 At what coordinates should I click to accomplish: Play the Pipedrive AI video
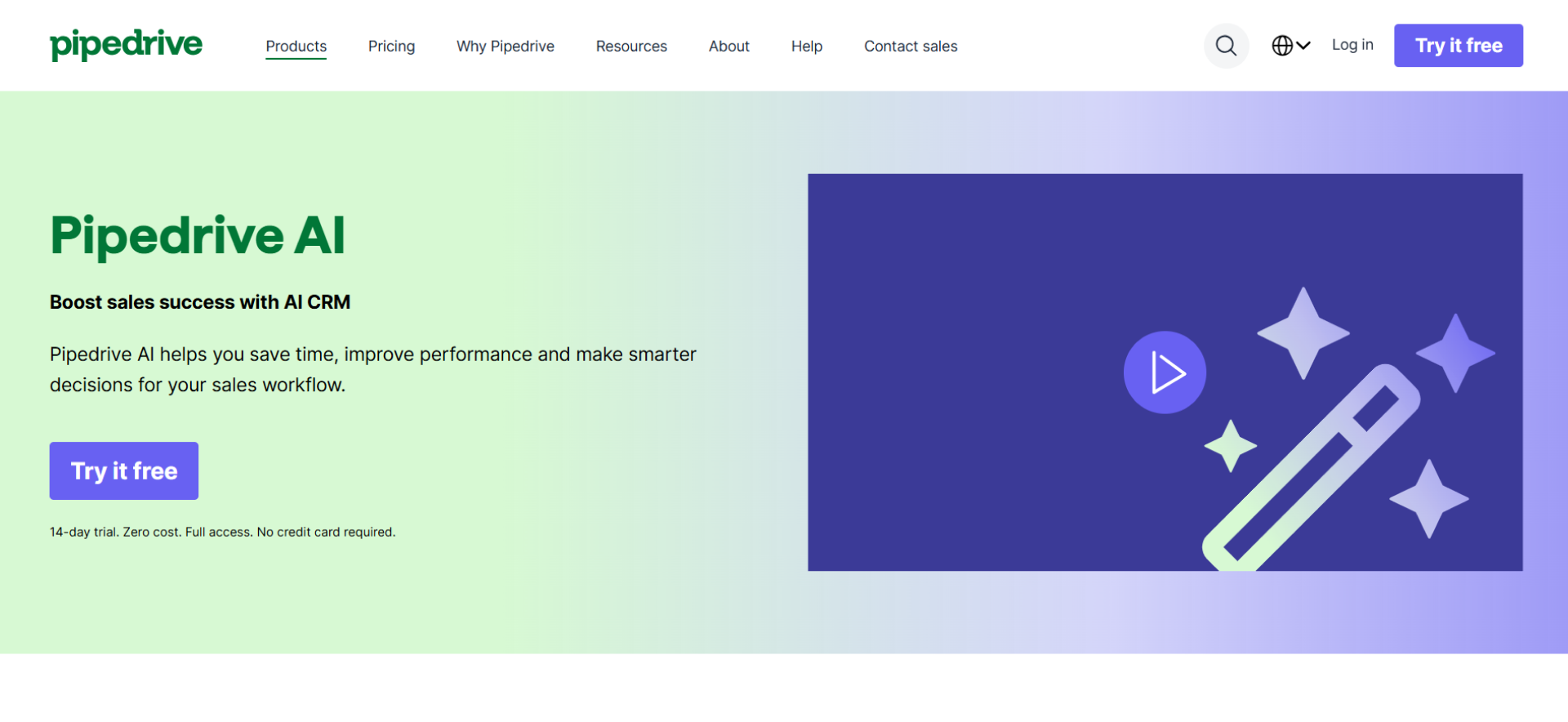click(1165, 372)
